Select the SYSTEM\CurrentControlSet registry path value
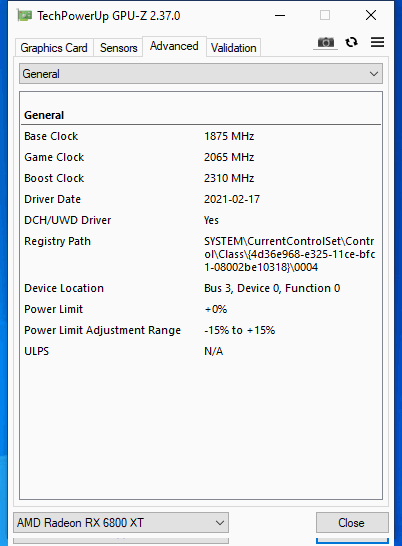 pyautogui.click(x=289, y=254)
